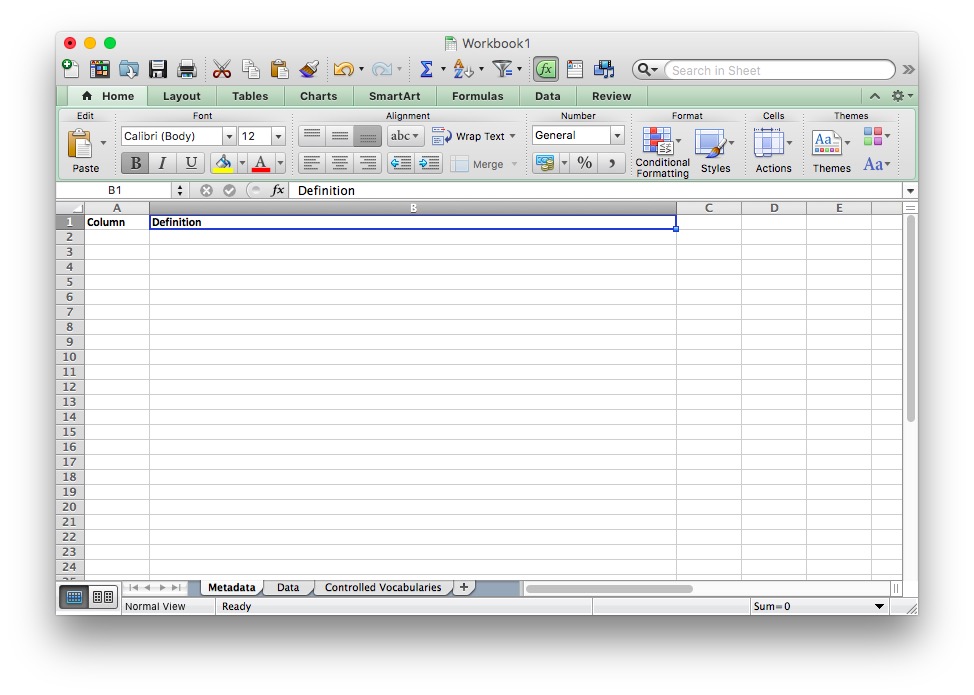The width and height of the screenshot is (974, 695).
Task: Click the Print icon
Action: [x=187, y=69]
